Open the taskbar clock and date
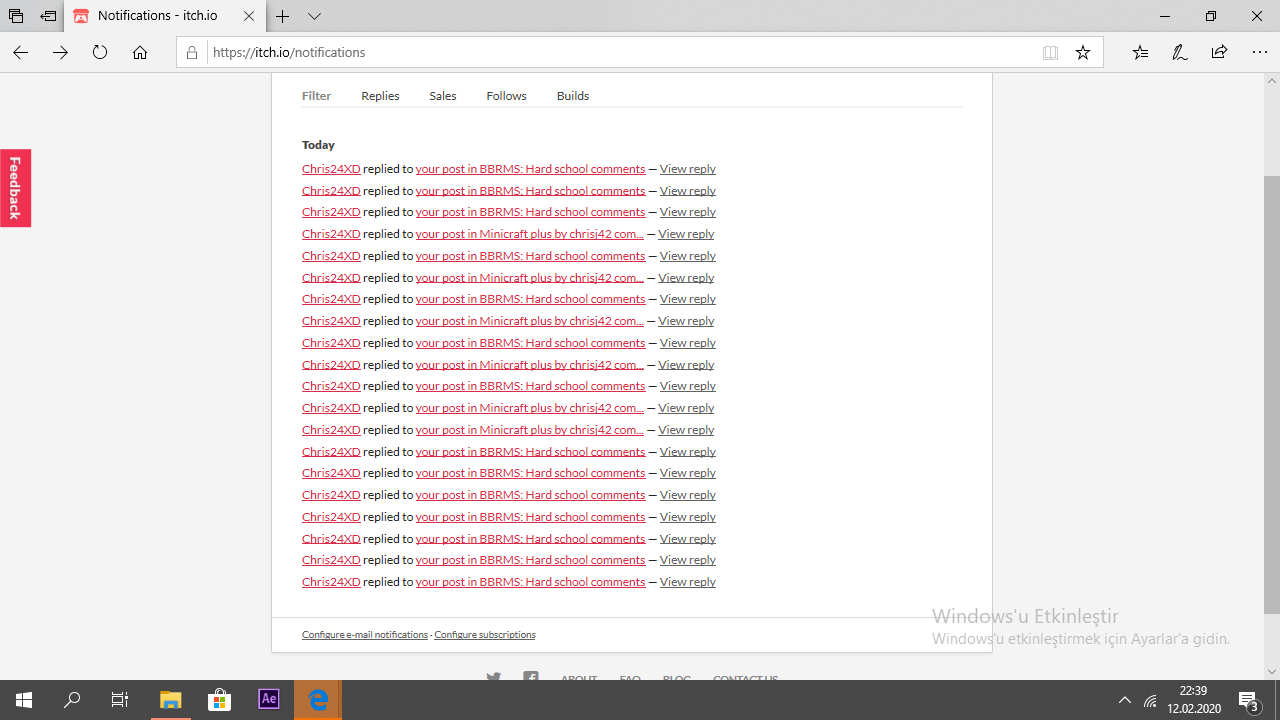Screen dimensions: 1280x720 click(x=1194, y=700)
